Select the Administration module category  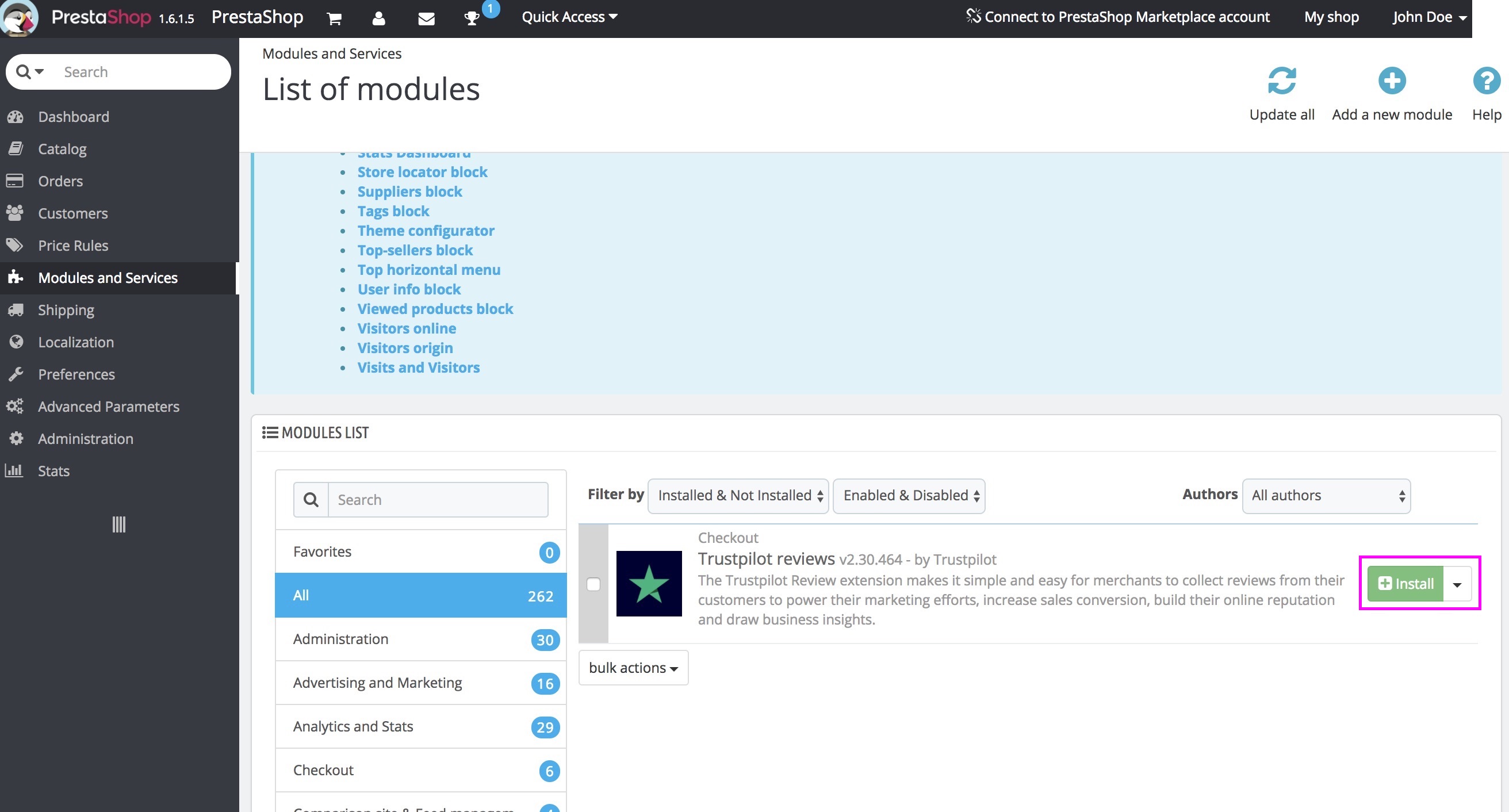tap(420, 639)
